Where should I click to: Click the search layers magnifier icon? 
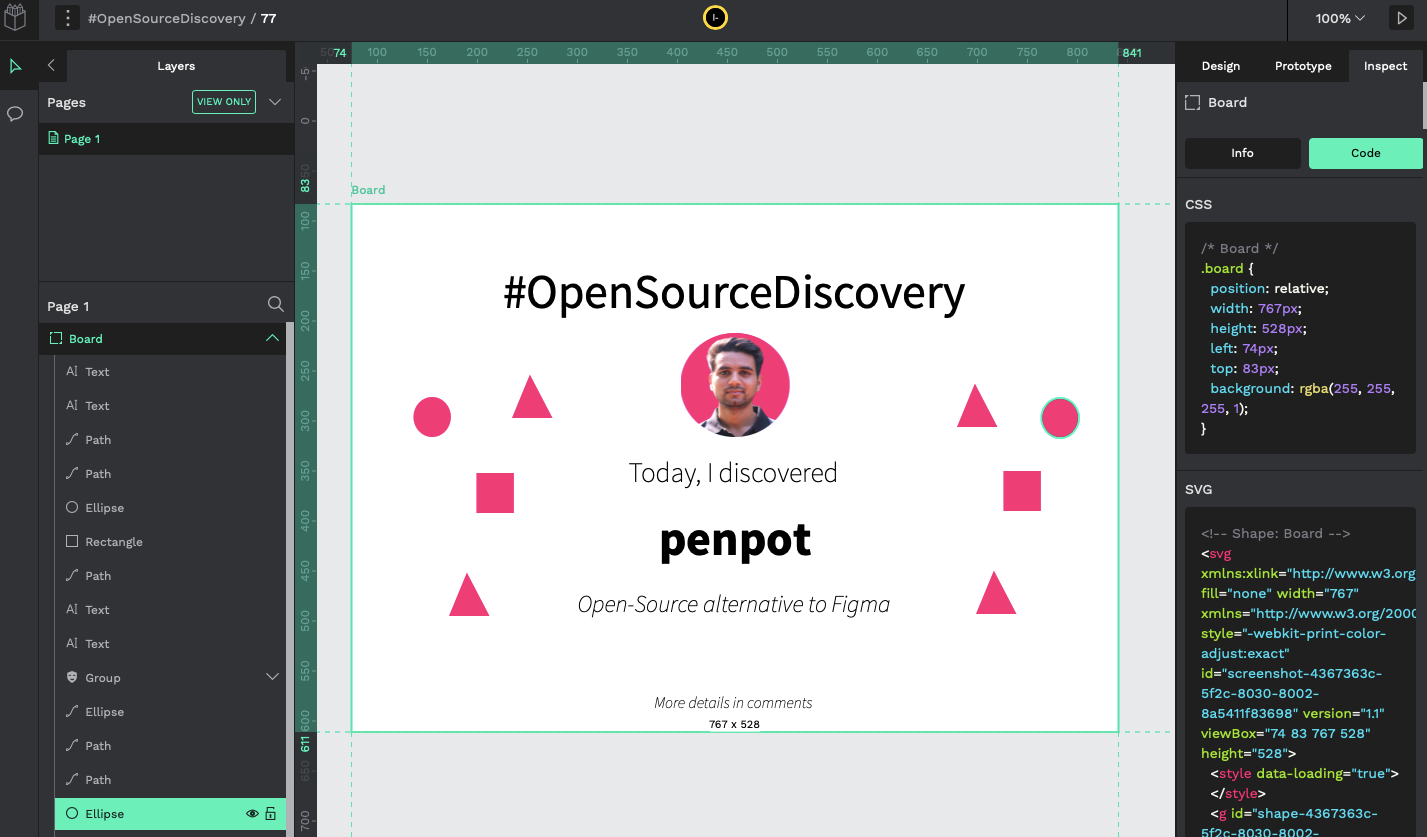click(275, 305)
